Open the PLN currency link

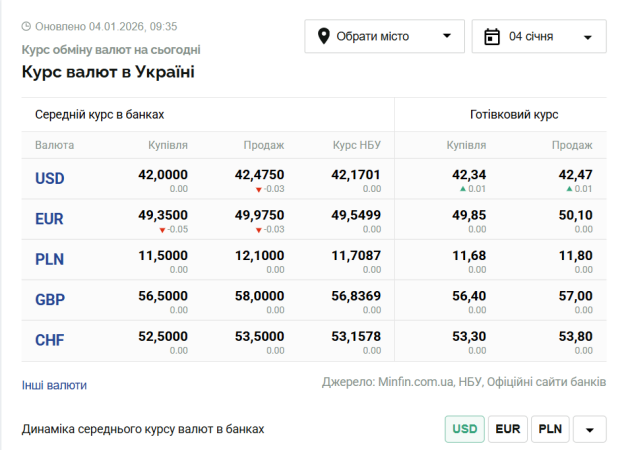coord(49,259)
